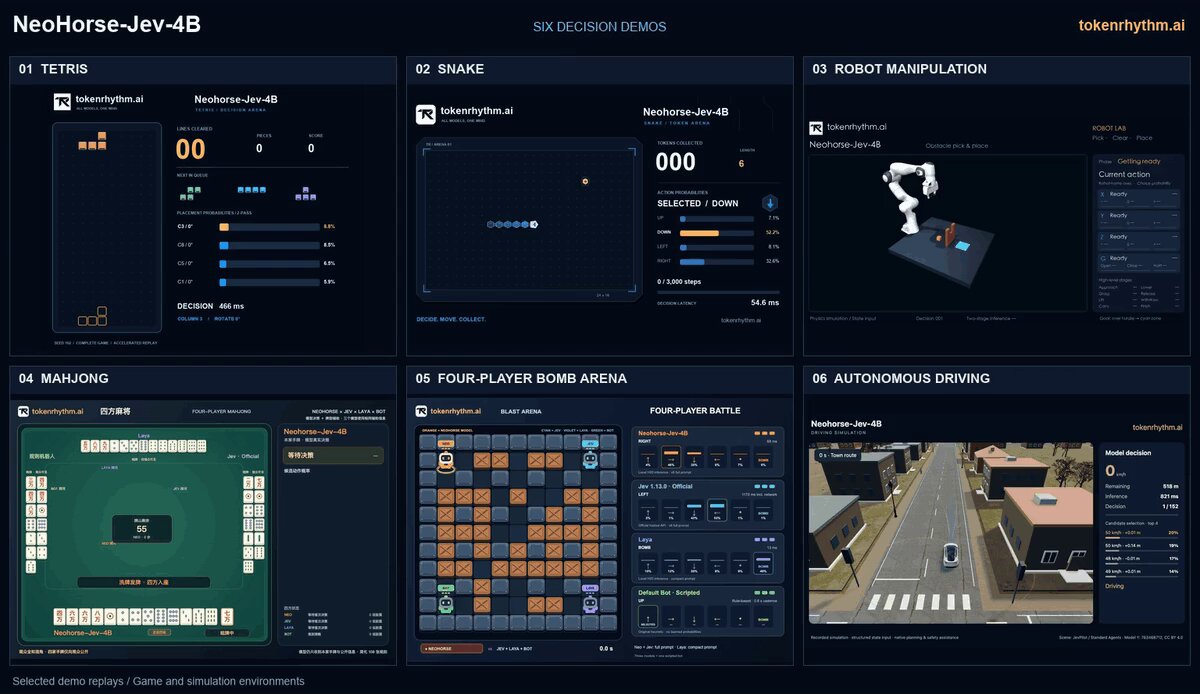Click the "tokenrhythm.ai" text in the page header
1200x694 pixels.
(1131, 25)
